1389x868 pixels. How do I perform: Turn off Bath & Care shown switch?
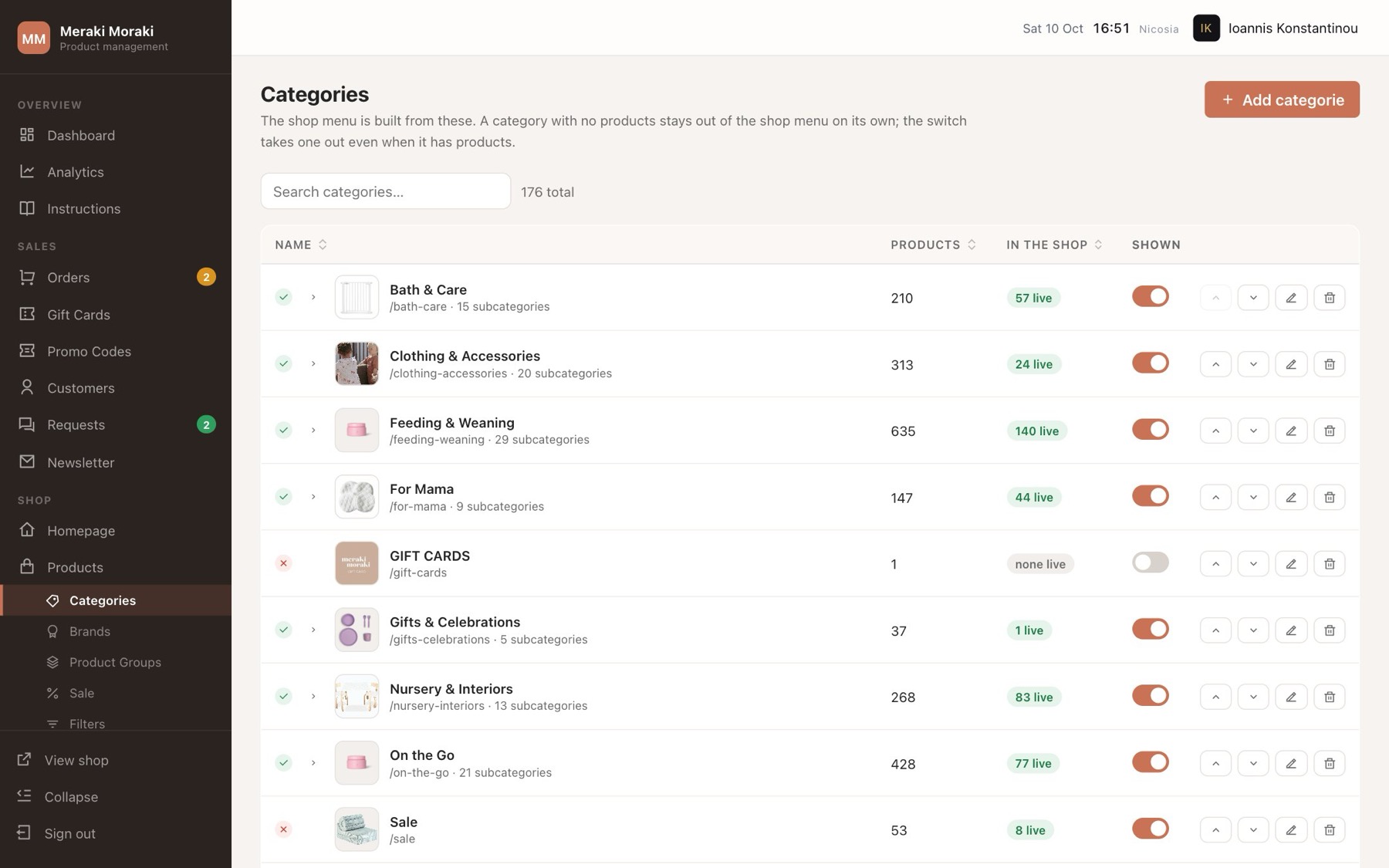coord(1151,296)
